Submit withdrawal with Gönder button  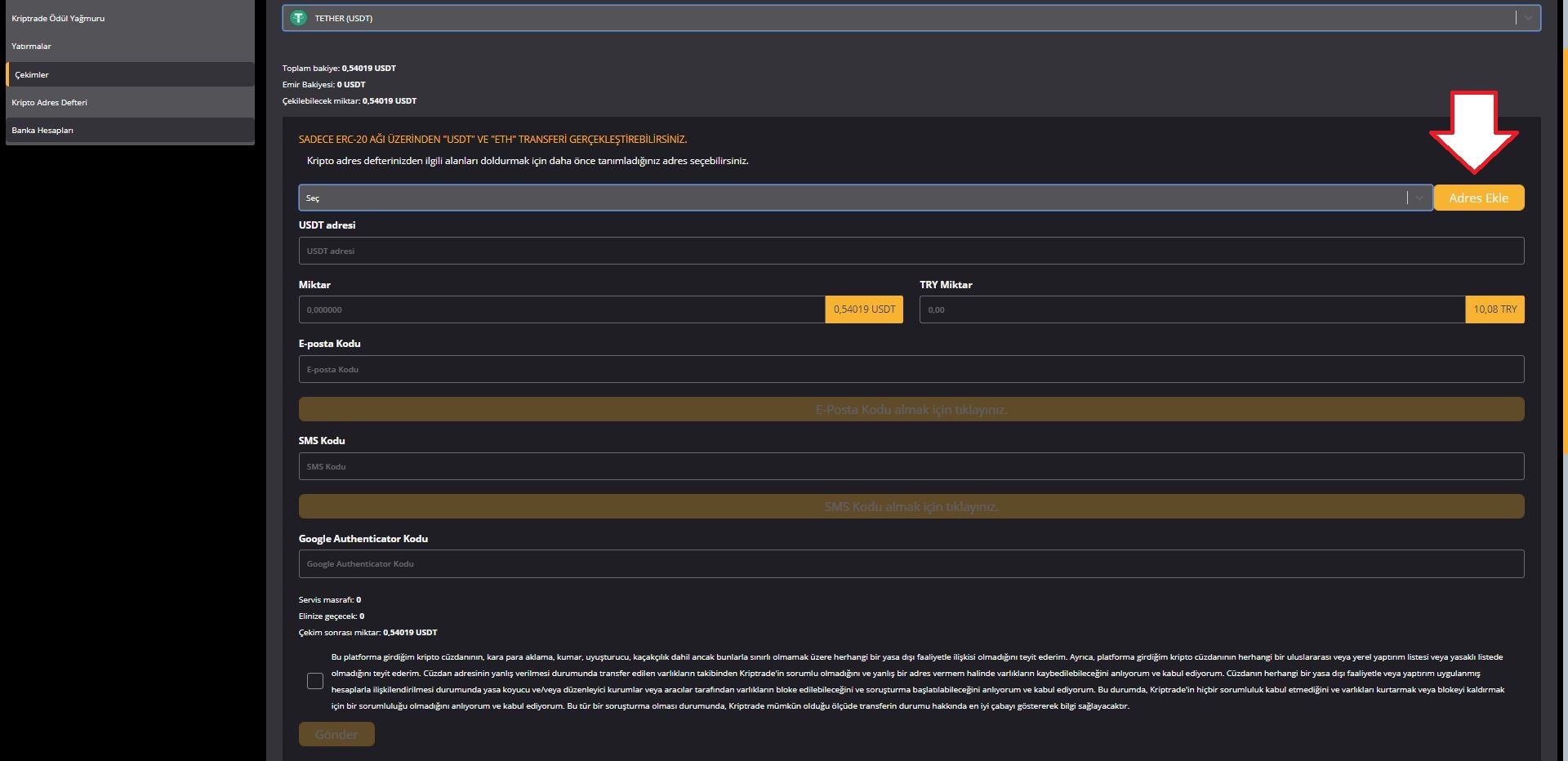tap(336, 734)
